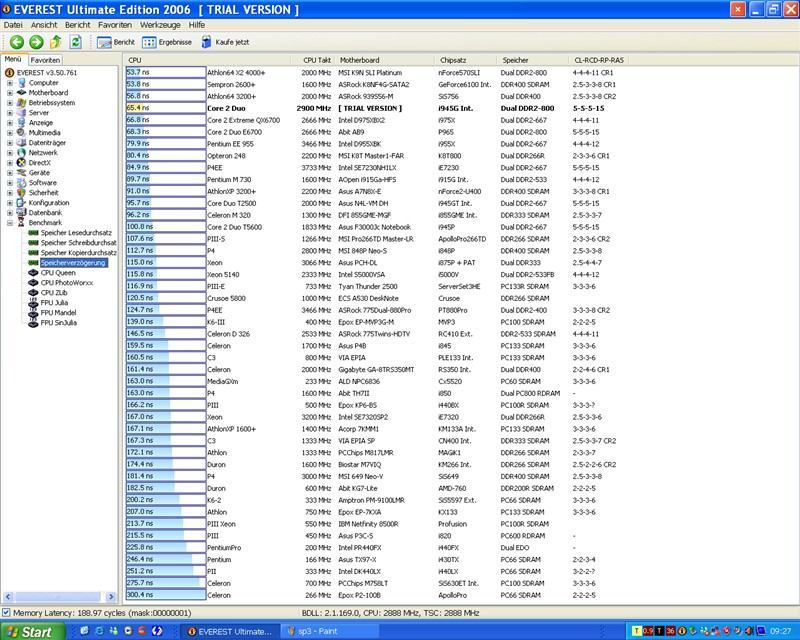This screenshot has height=640, width=800.
Task: Sort by the Speicher column header
Action: click(x=532, y=60)
